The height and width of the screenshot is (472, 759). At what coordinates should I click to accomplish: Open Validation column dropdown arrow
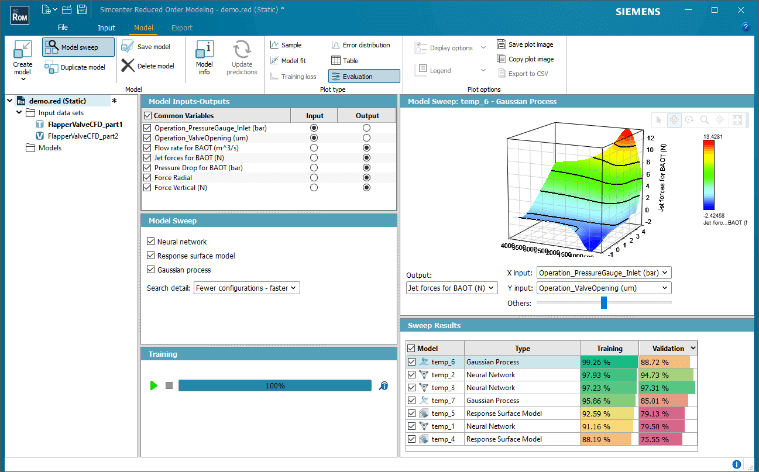click(x=693, y=348)
